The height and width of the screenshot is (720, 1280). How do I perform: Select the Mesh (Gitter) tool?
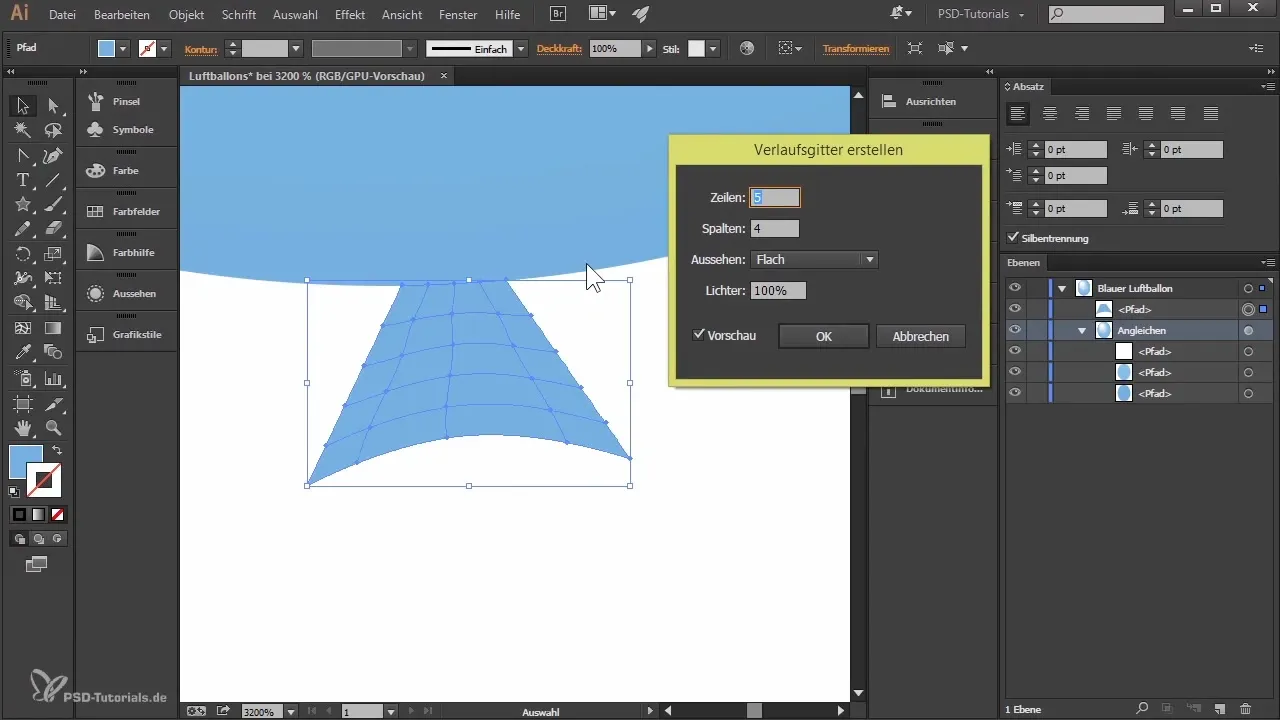pos(22,328)
